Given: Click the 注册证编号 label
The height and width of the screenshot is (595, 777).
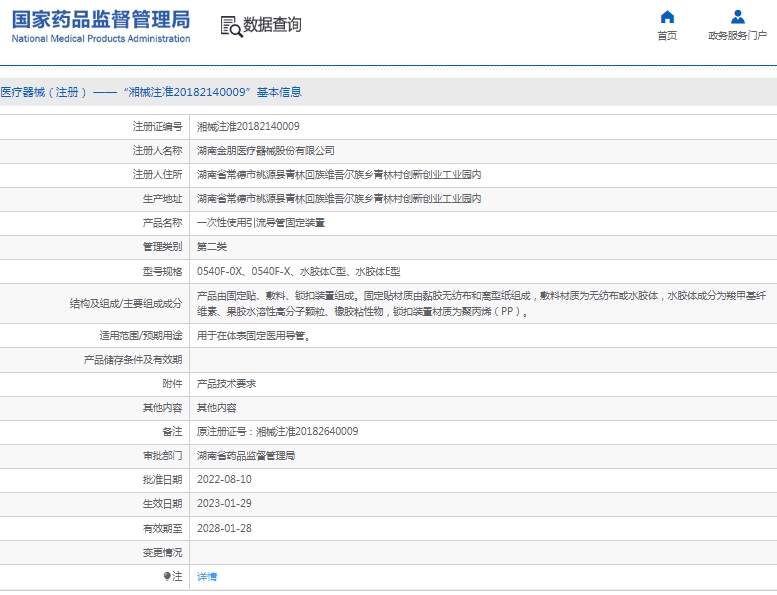Looking at the screenshot, I should [158, 127].
